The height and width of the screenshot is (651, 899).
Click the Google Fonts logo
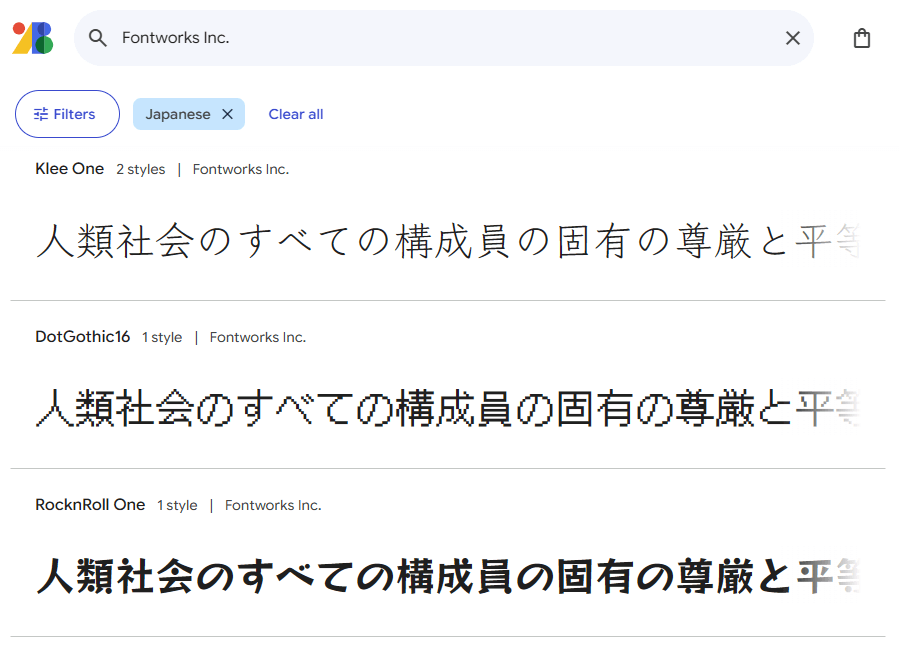coord(32,38)
